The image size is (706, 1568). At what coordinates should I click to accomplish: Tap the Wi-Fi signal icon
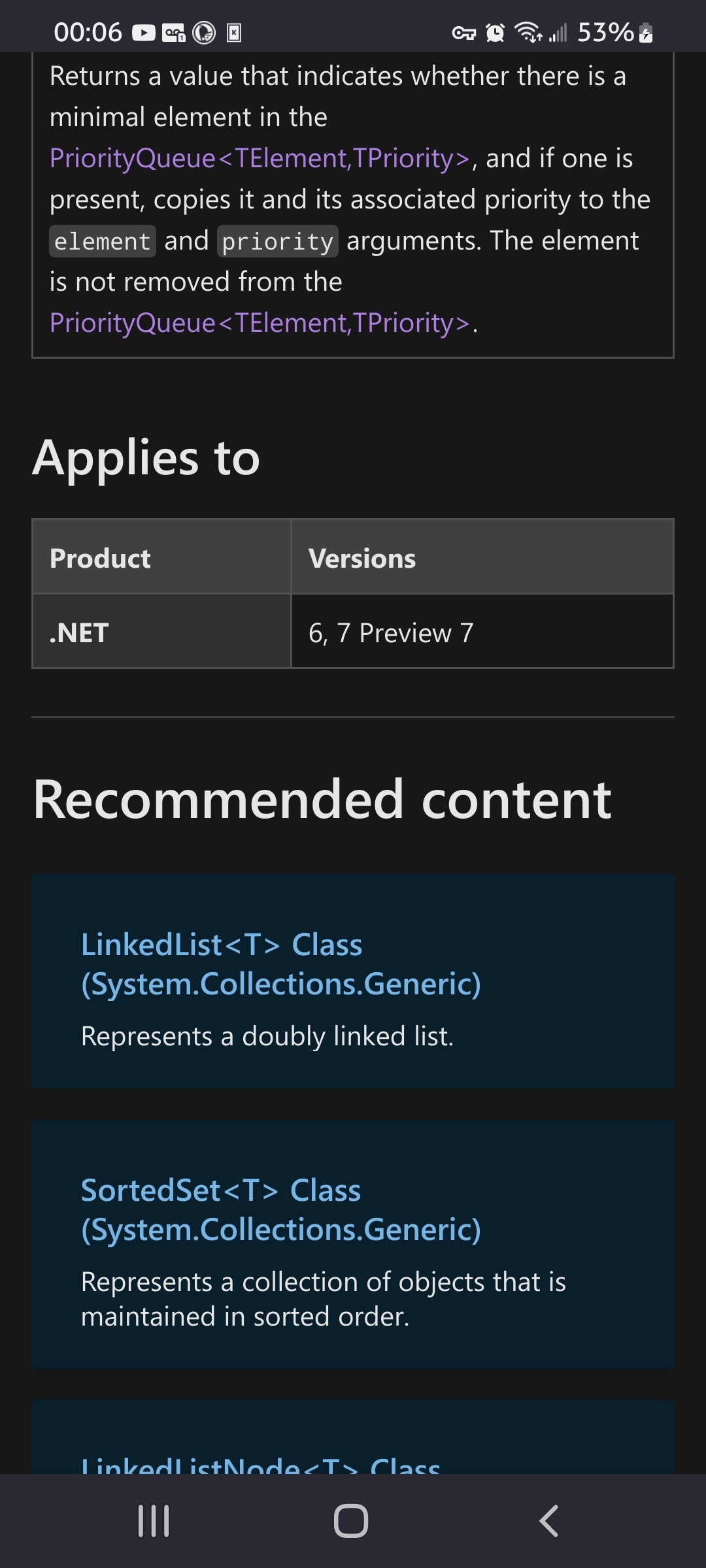click(x=528, y=32)
